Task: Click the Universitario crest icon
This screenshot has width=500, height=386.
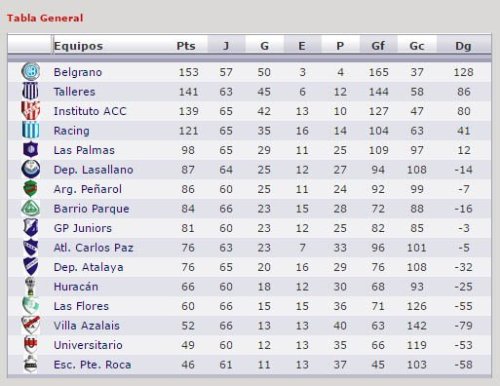Action: coord(30,345)
